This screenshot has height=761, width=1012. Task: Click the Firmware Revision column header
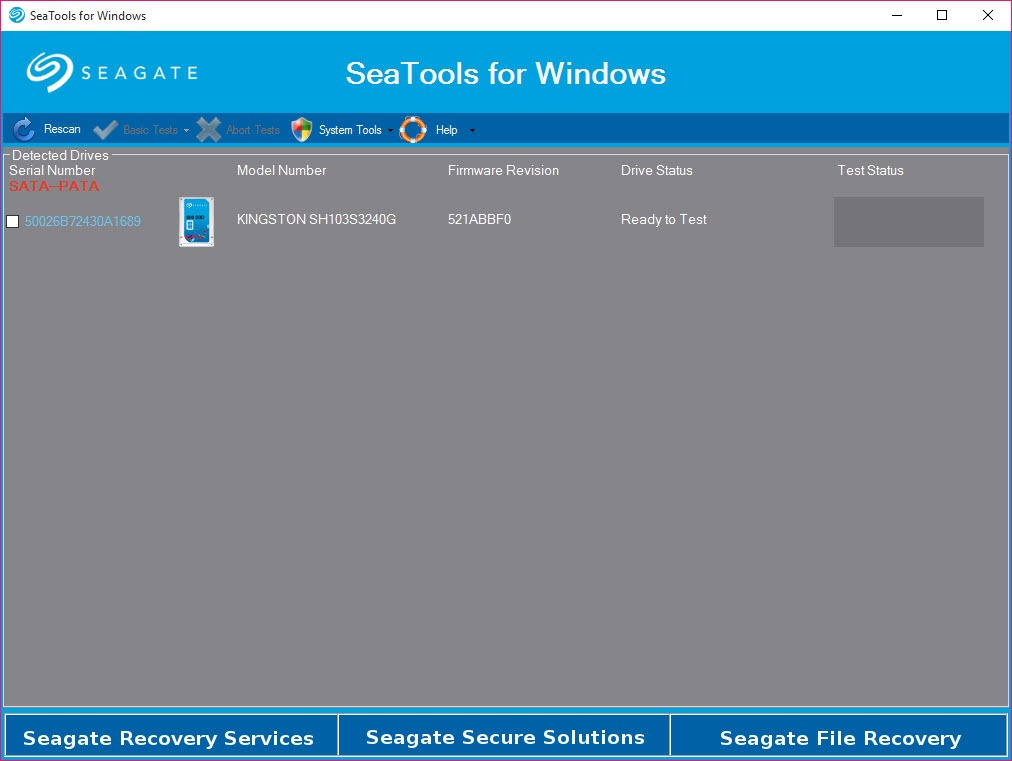503,170
